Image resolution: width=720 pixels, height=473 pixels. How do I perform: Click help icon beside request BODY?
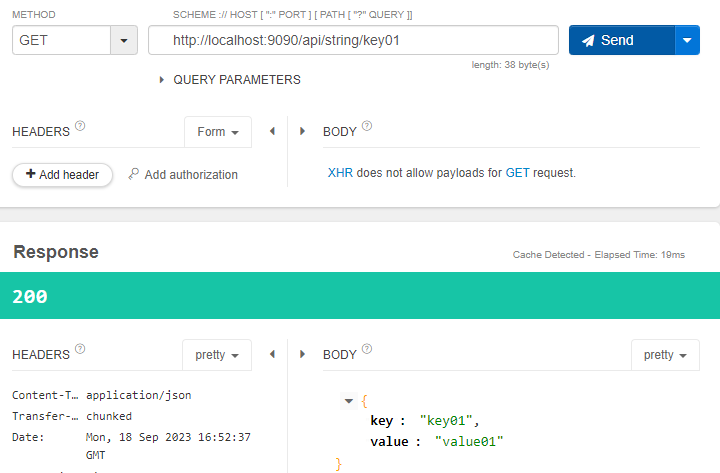[367, 127]
